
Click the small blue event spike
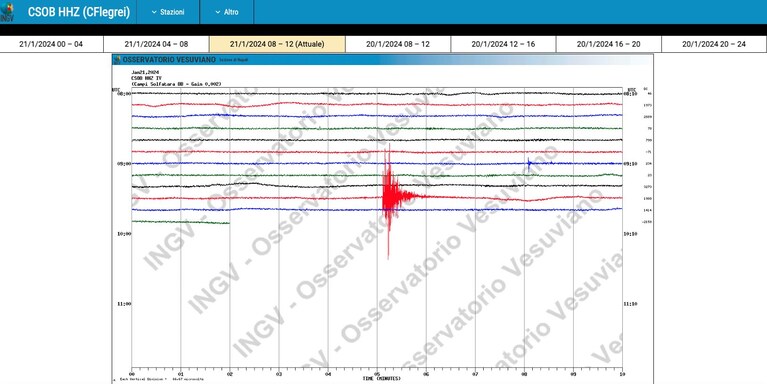click(x=529, y=164)
